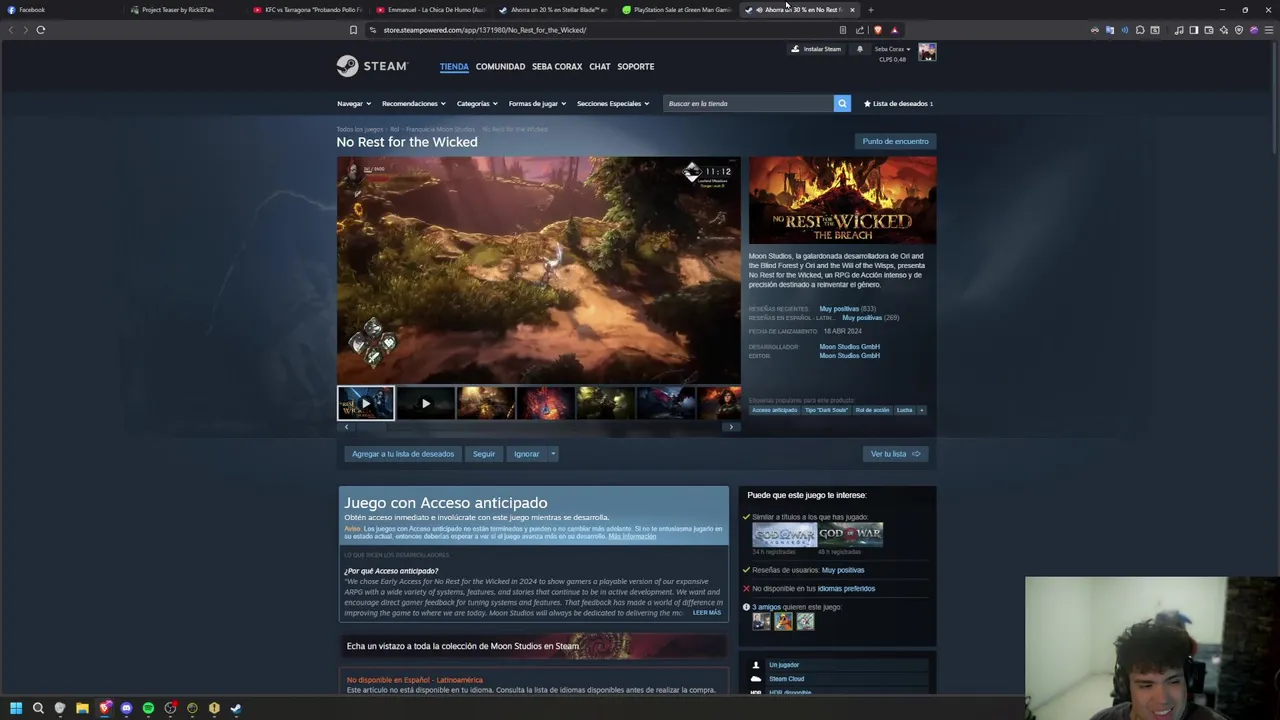The image size is (1280, 720).
Task: Open Moon Studios GmbH developer link
Action: coord(849,346)
